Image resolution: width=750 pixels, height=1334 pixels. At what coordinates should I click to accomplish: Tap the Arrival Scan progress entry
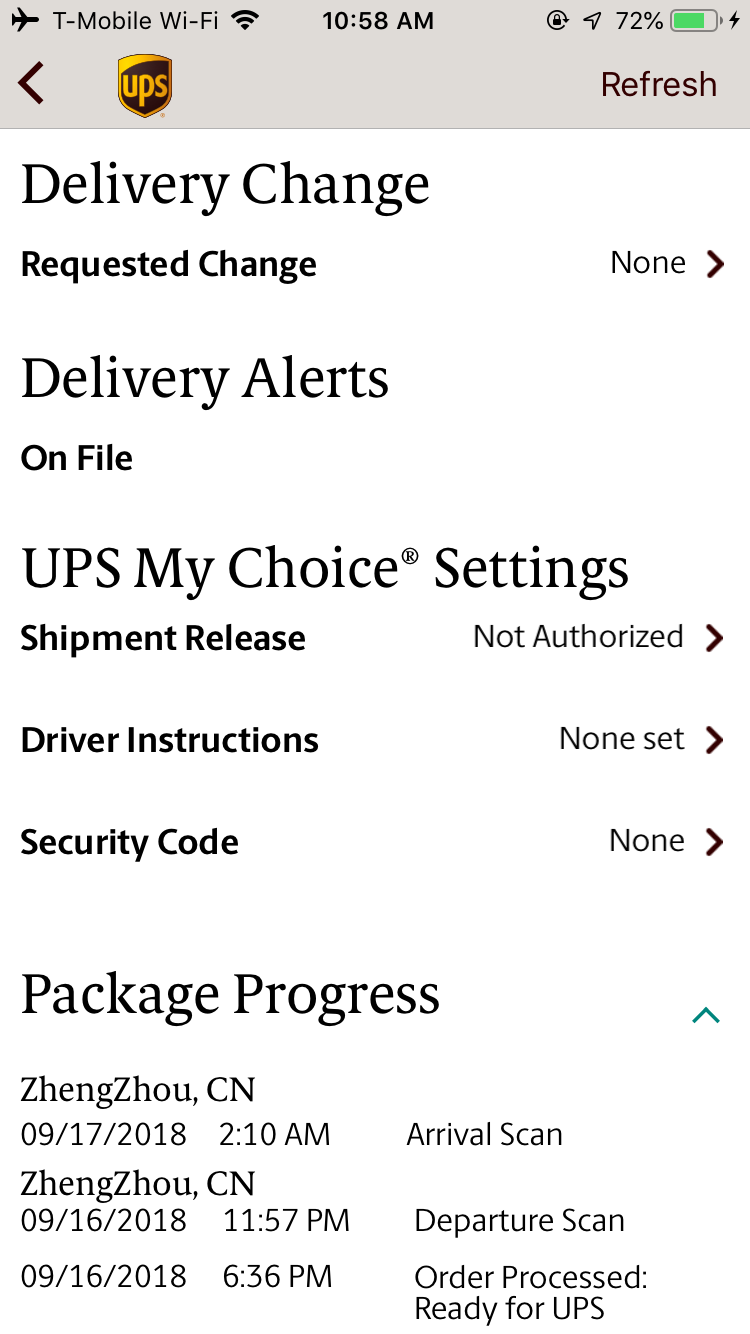[484, 1134]
